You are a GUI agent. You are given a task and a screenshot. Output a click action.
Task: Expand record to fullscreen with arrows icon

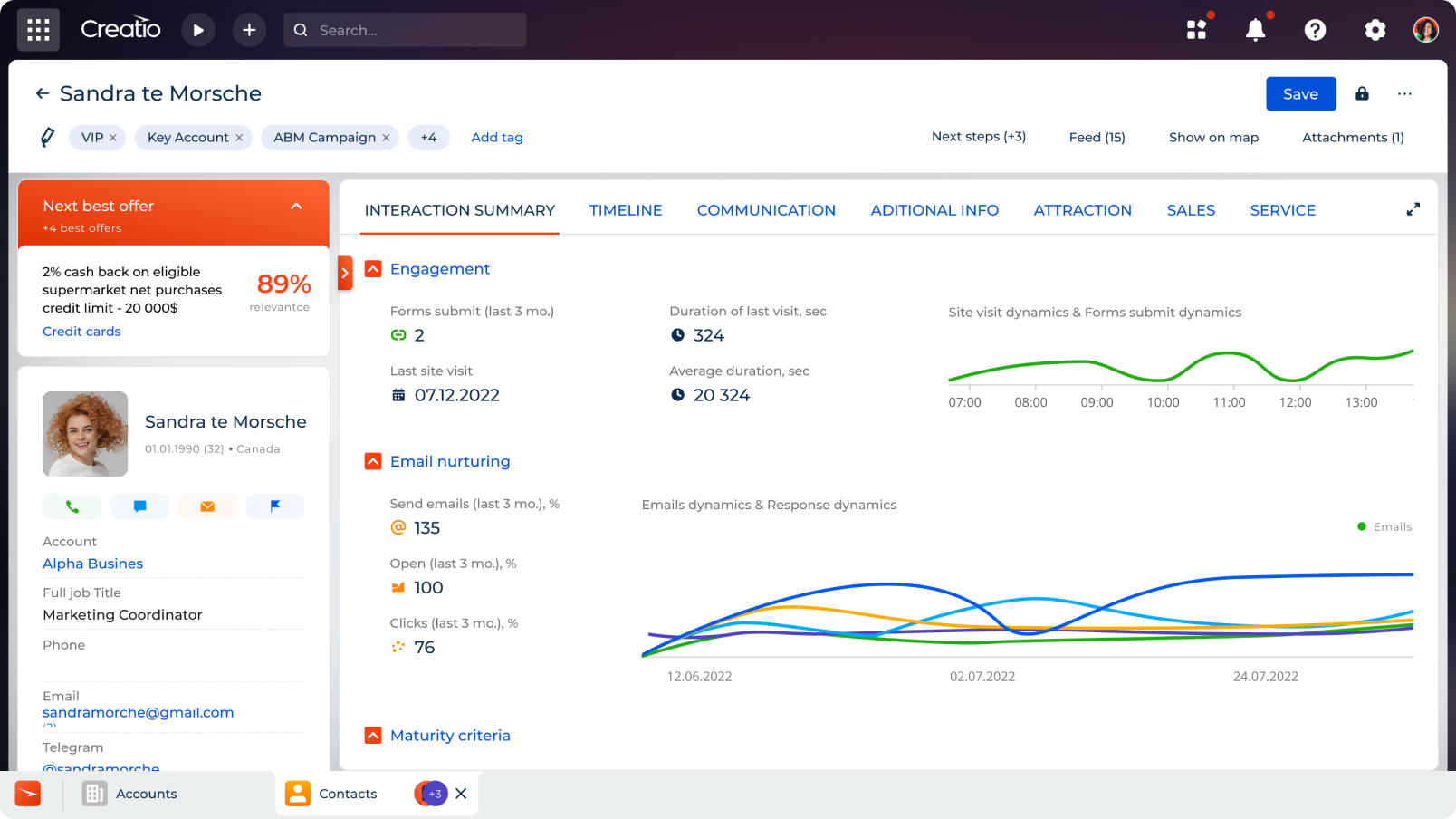click(x=1413, y=208)
